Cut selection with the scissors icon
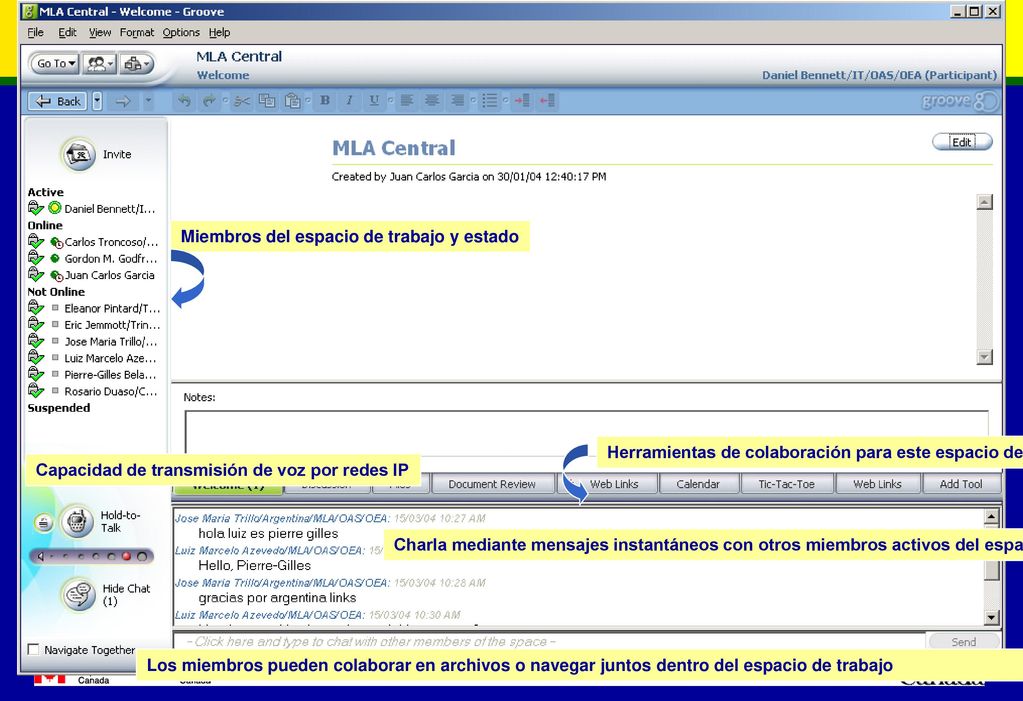Viewport: 1023px width, 701px height. [x=242, y=101]
